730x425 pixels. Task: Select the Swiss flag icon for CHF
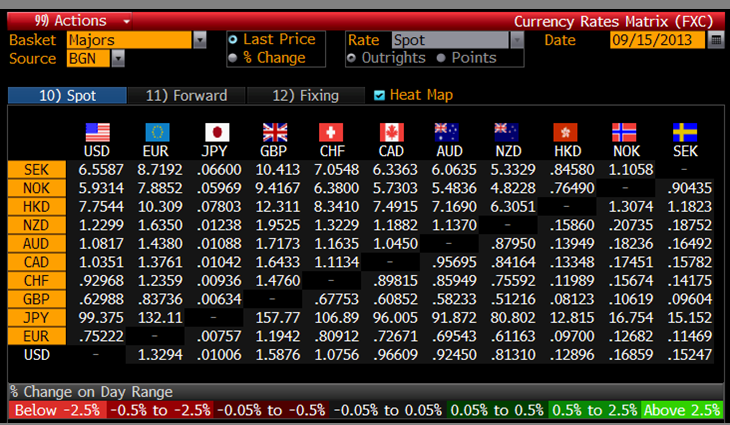click(332, 133)
